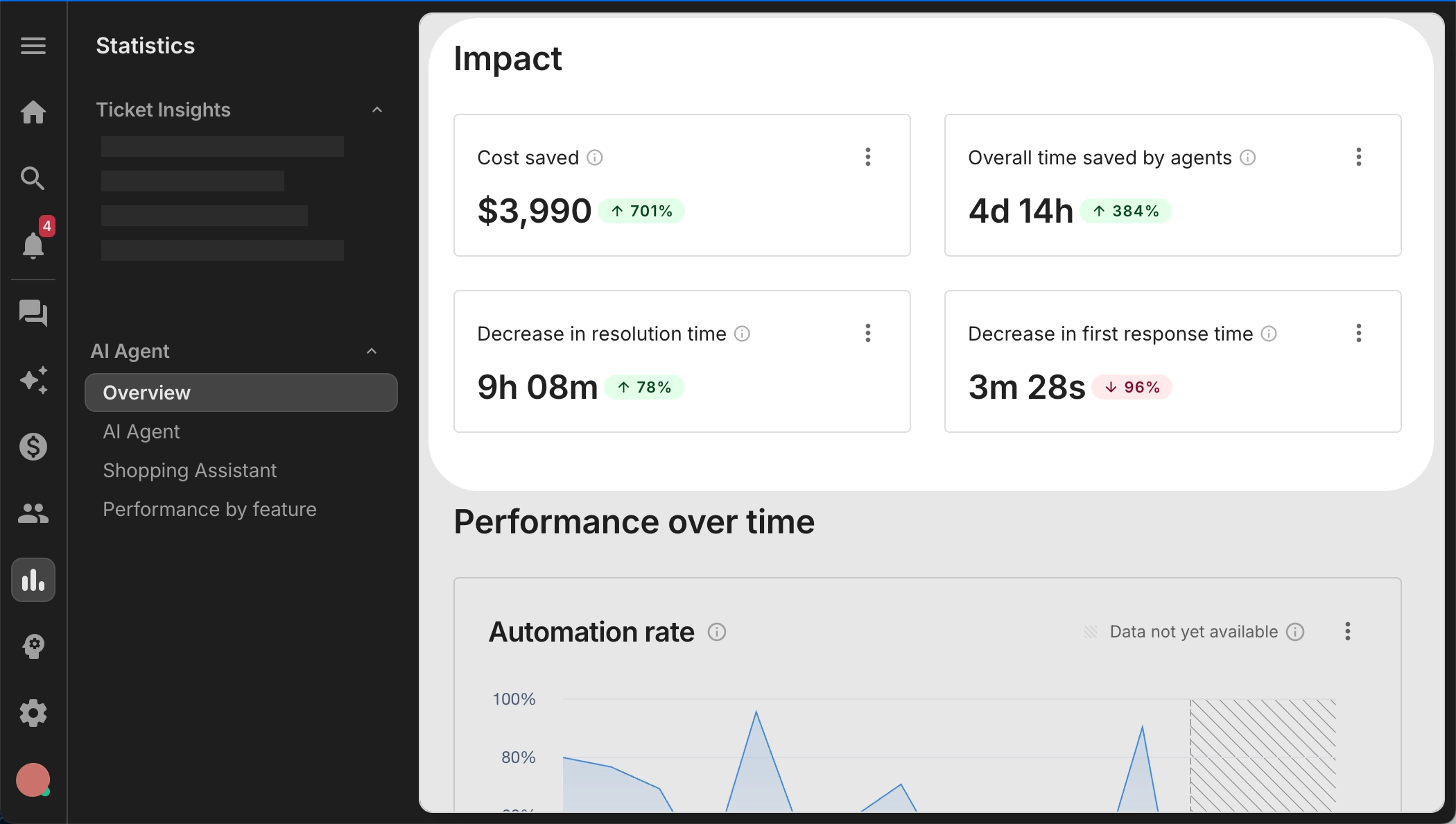Click info icon next to Cost saved
Image resolution: width=1456 pixels, height=824 pixels.
(x=595, y=157)
